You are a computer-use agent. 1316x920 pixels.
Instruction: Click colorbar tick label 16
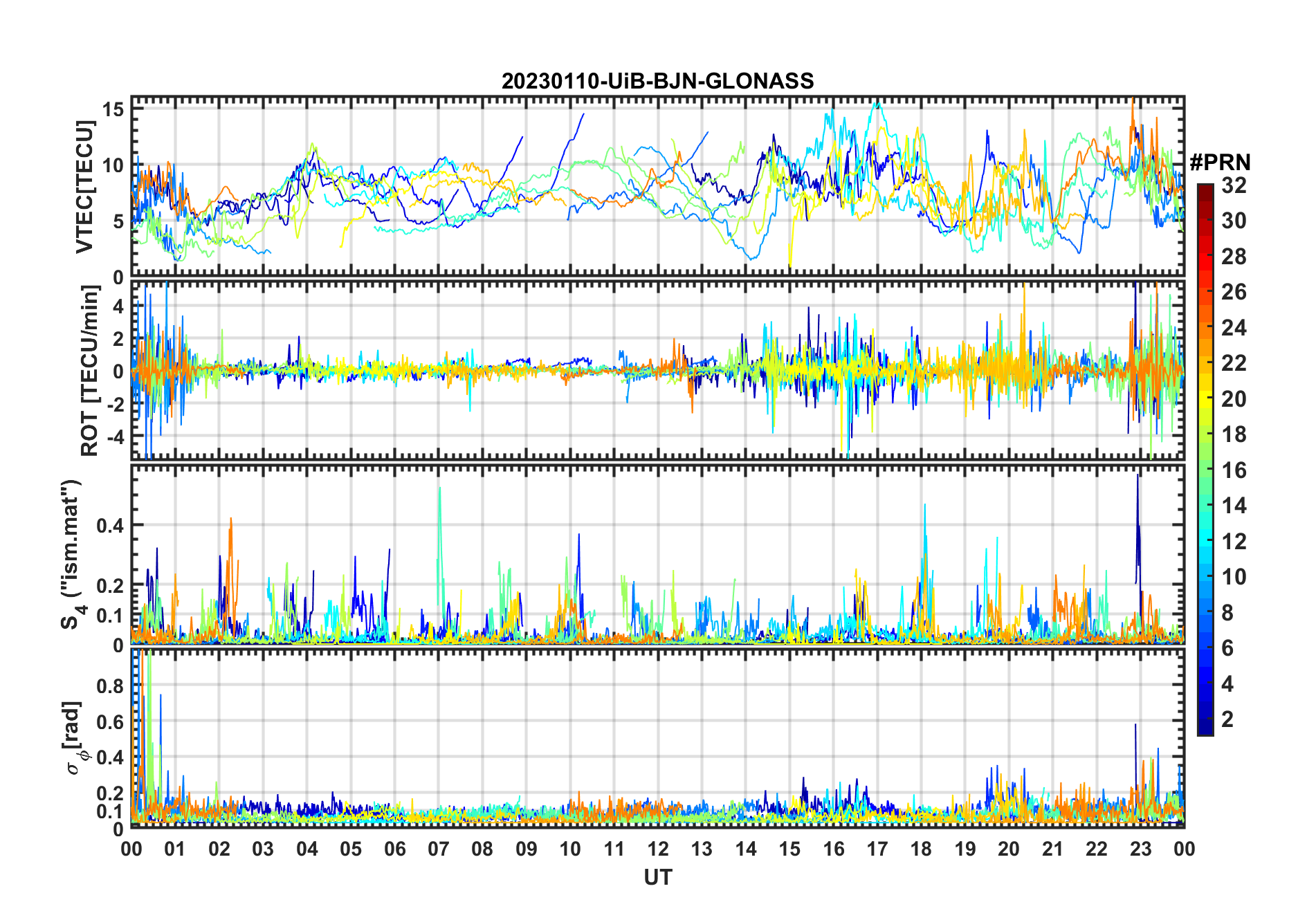coord(1234,470)
